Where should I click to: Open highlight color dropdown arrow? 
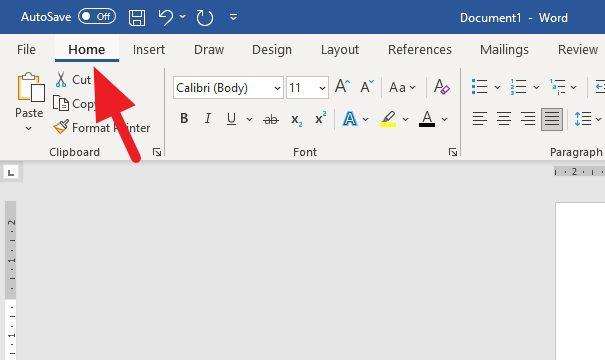pyautogui.click(x=405, y=119)
